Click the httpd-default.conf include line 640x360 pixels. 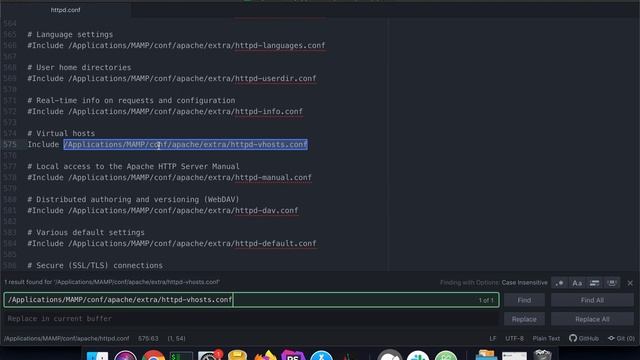tap(172, 244)
